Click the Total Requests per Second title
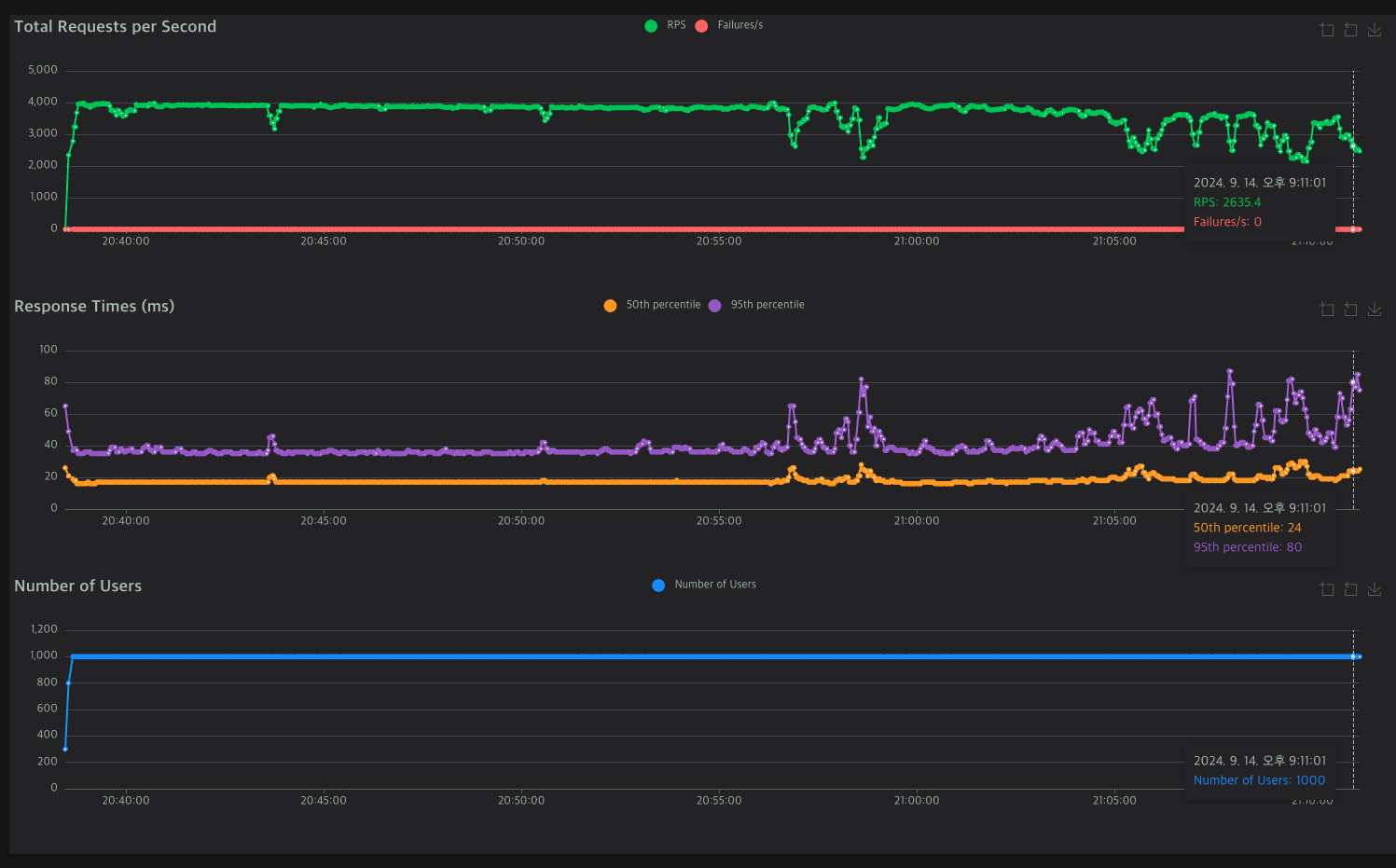Viewport: 1396px width, 868px height. point(115,26)
